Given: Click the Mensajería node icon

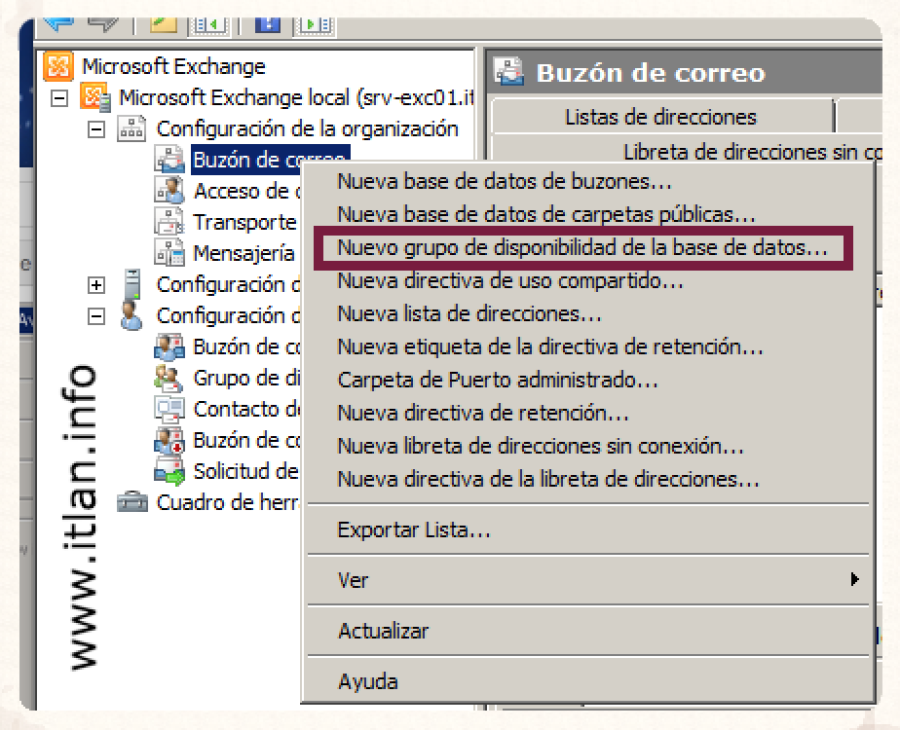Looking at the screenshot, I should (169, 253).
